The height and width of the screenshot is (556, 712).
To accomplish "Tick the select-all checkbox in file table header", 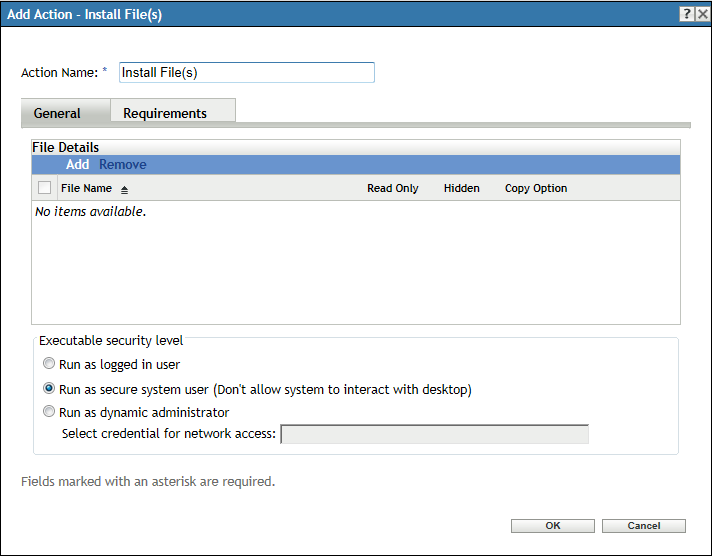I will (44, 188).
